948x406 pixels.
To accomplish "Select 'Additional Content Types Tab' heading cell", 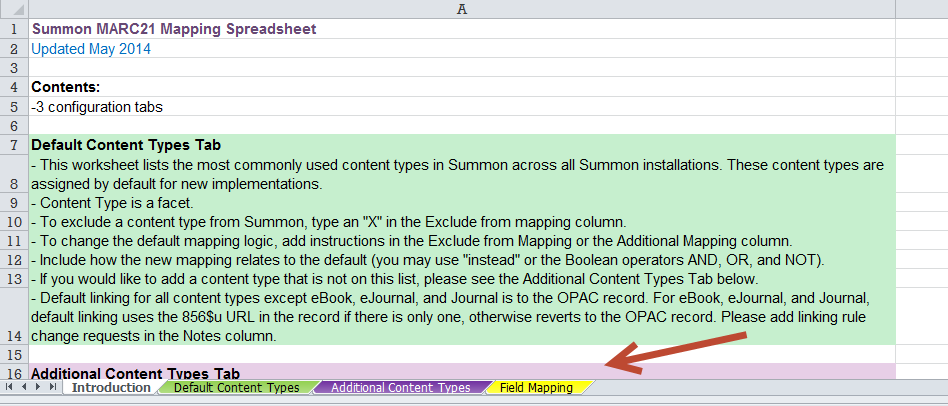I will tap(462, 372).
